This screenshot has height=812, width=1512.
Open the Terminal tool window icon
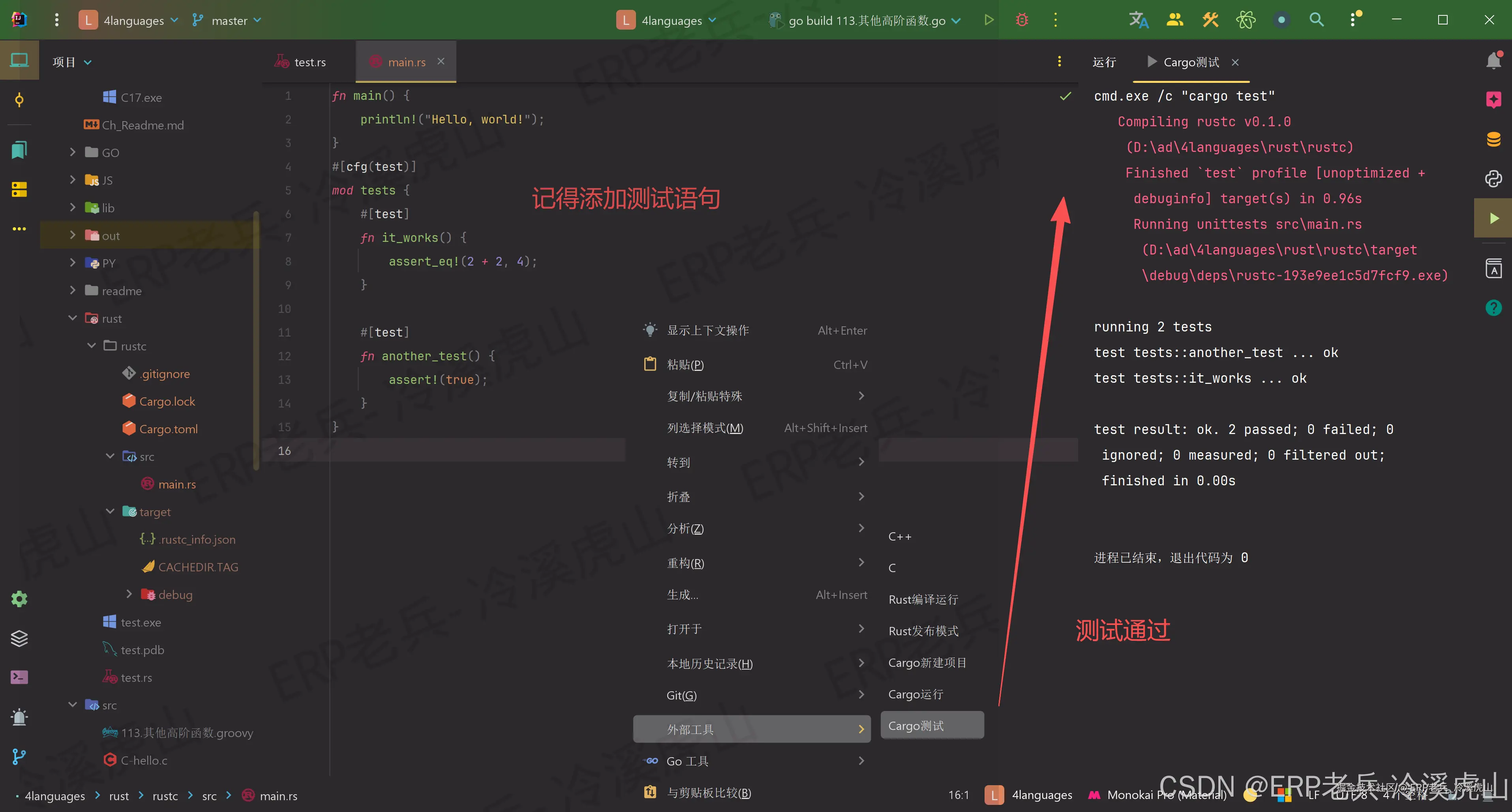click(19, 677)
